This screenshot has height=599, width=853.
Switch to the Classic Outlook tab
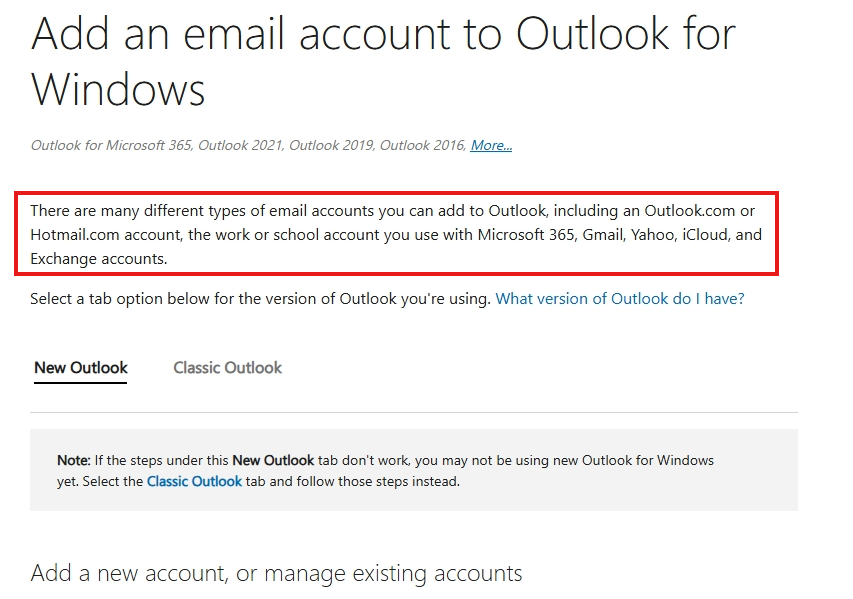(x=227, y=368)
